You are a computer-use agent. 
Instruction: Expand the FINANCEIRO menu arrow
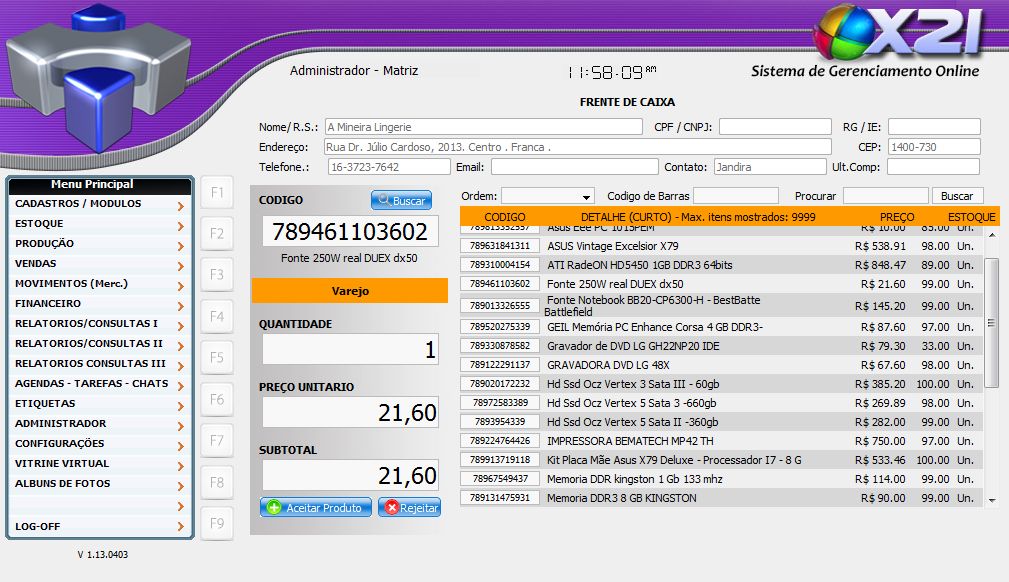(180, 306)
